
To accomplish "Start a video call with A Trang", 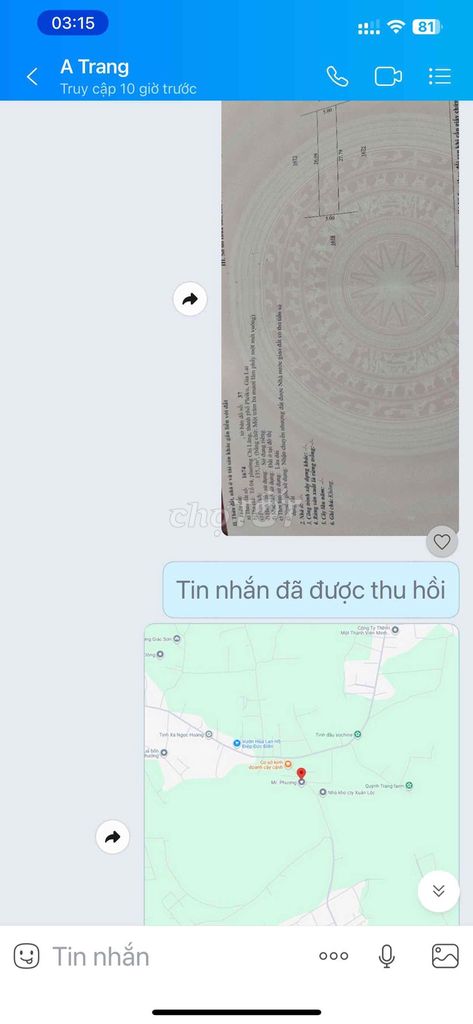I will tap(388, 76).
